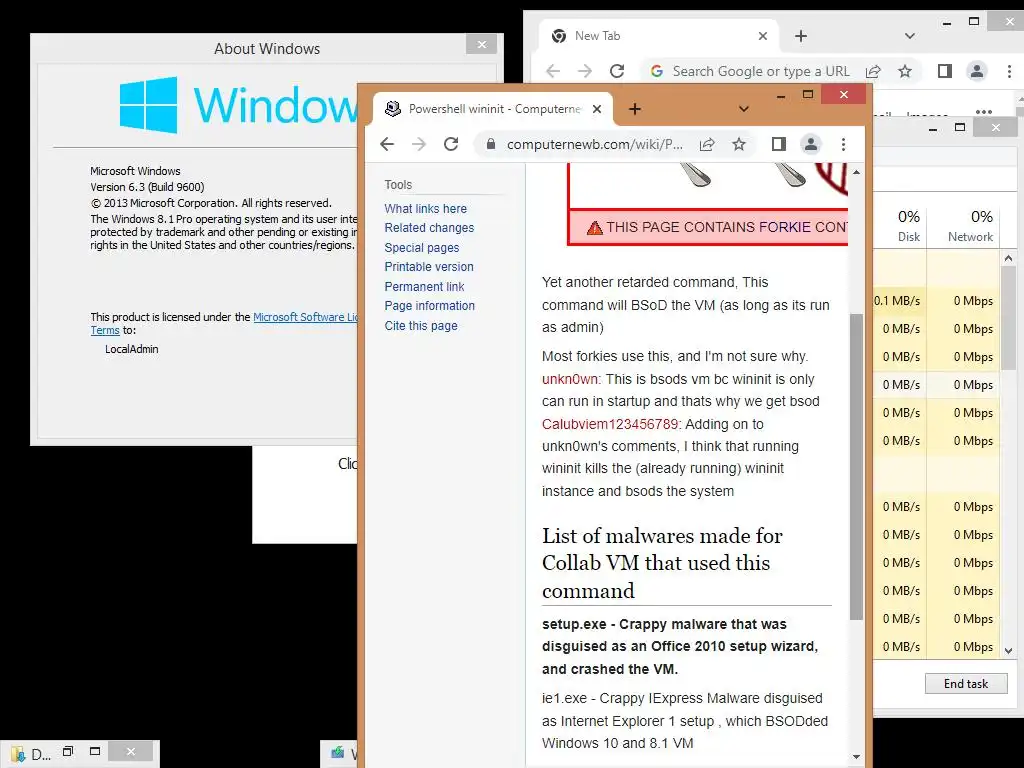This screenshot has height=768, width=1024.
Task: Reload the New Tab Chrome window
Action: click(x=617, y=71)
